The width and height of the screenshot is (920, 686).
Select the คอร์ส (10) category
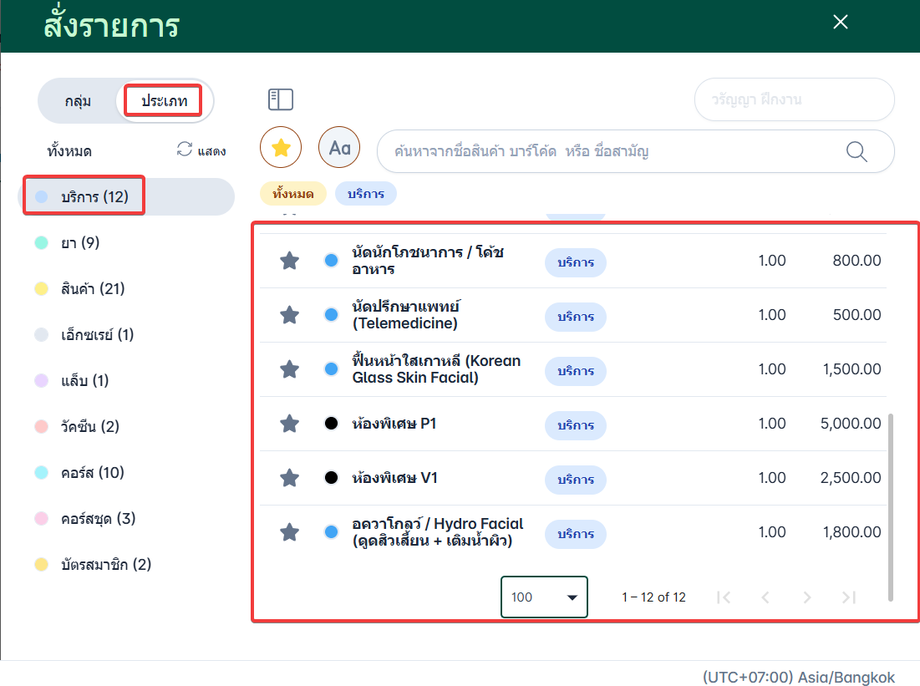coord(93,472)
